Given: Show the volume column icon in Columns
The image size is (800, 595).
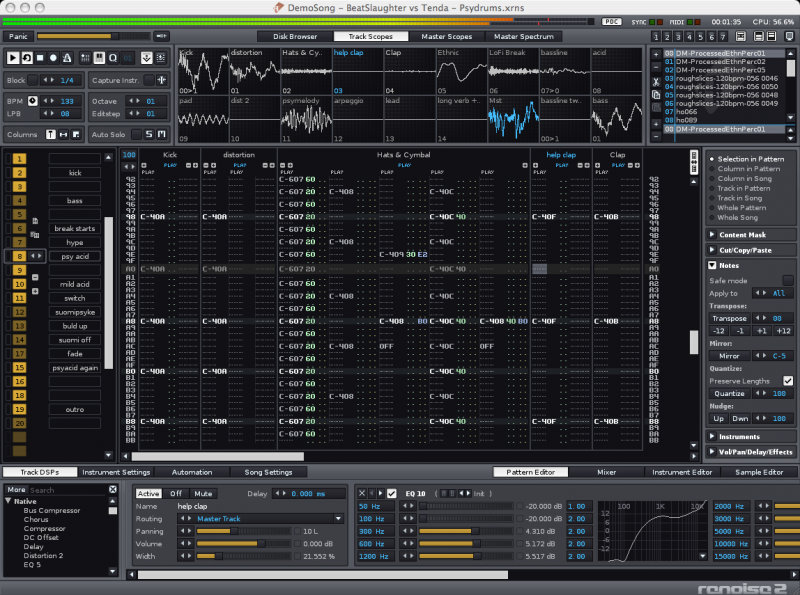Looking at the screenshot, I should 51,134.
